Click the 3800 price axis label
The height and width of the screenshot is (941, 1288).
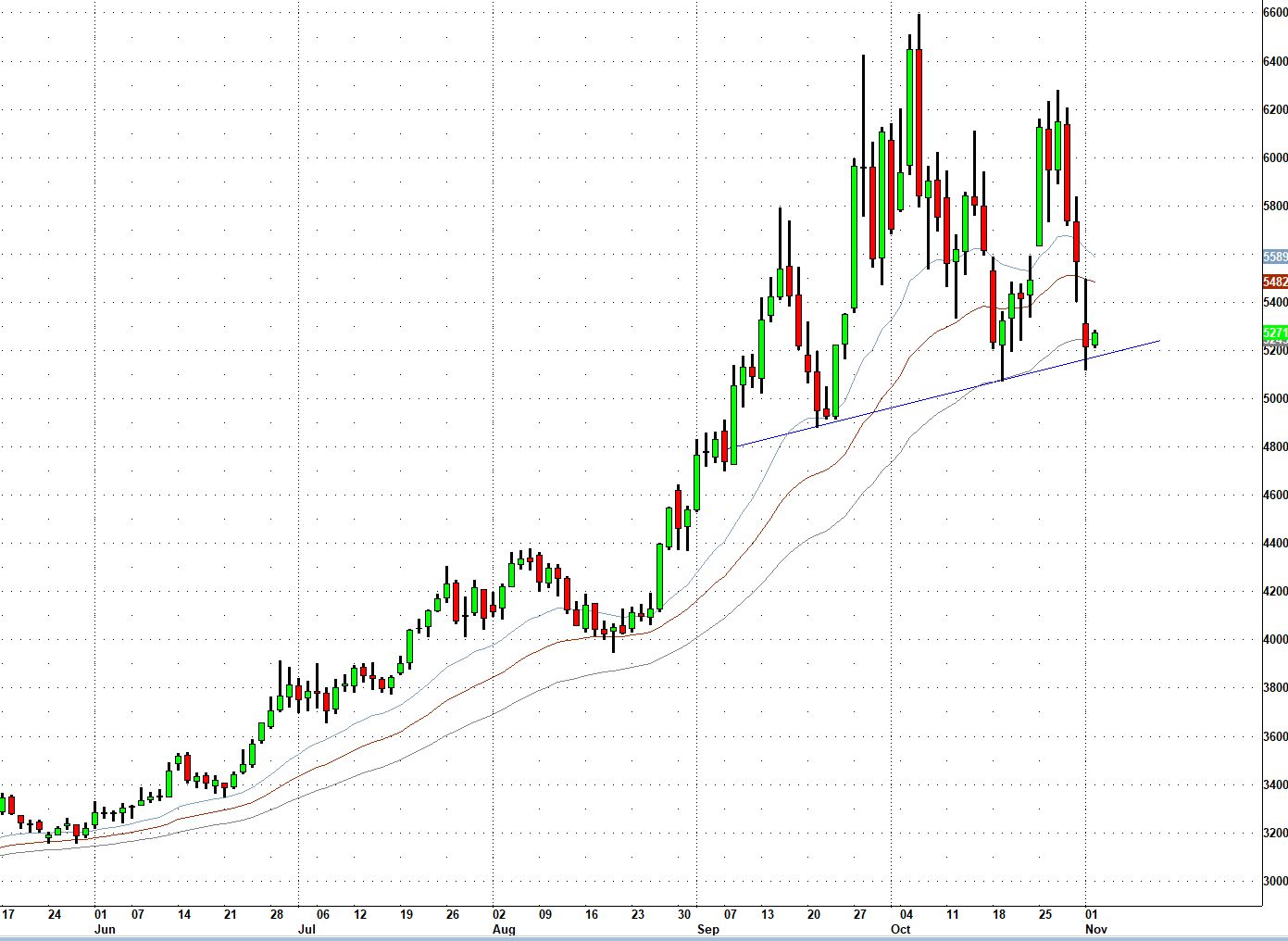[1275, 687]
